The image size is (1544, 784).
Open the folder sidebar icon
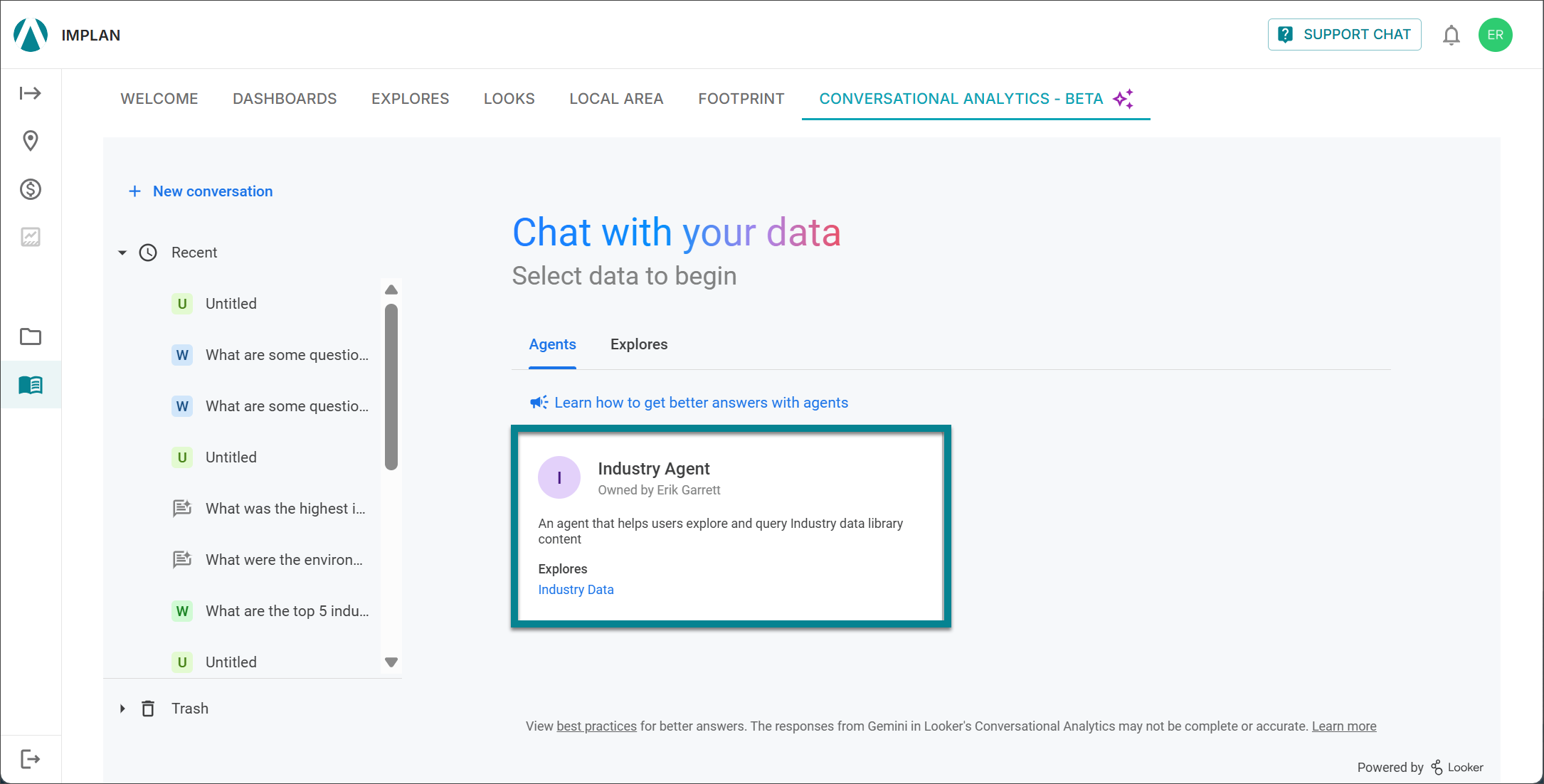[31, 337]
